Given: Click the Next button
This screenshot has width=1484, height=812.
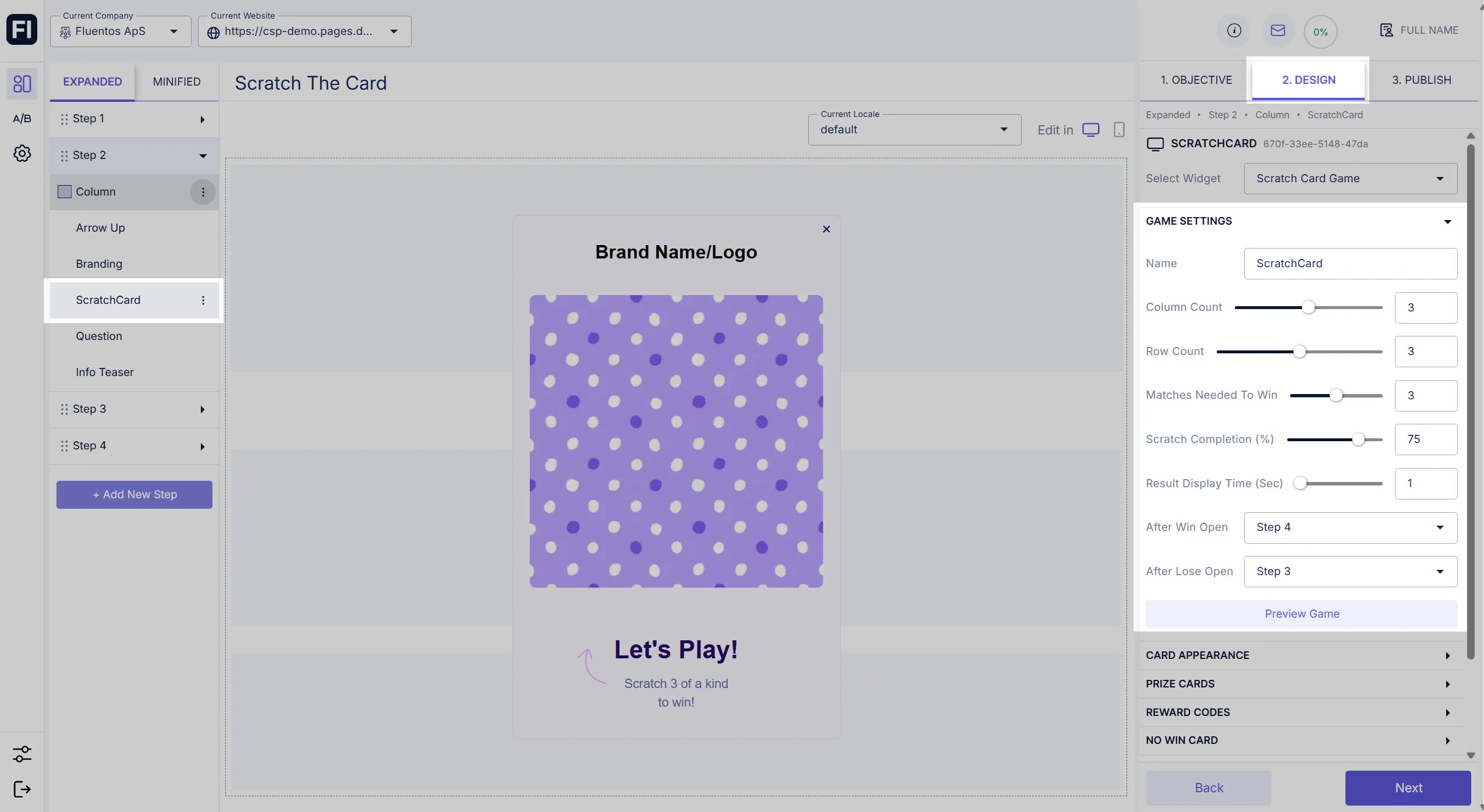Looking at the screenshot, I should (x=1408, y=788).
